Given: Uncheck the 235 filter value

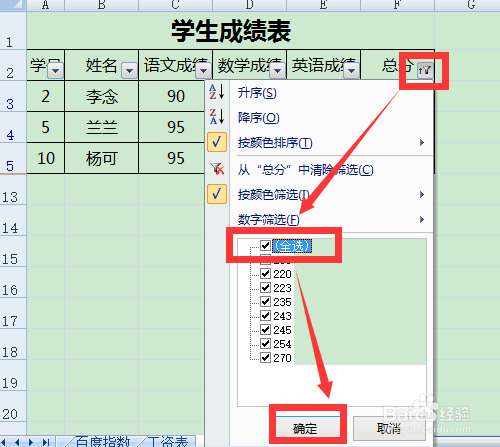Looking at the screenshot, I should pyautogui.click(x=265, y=302).
